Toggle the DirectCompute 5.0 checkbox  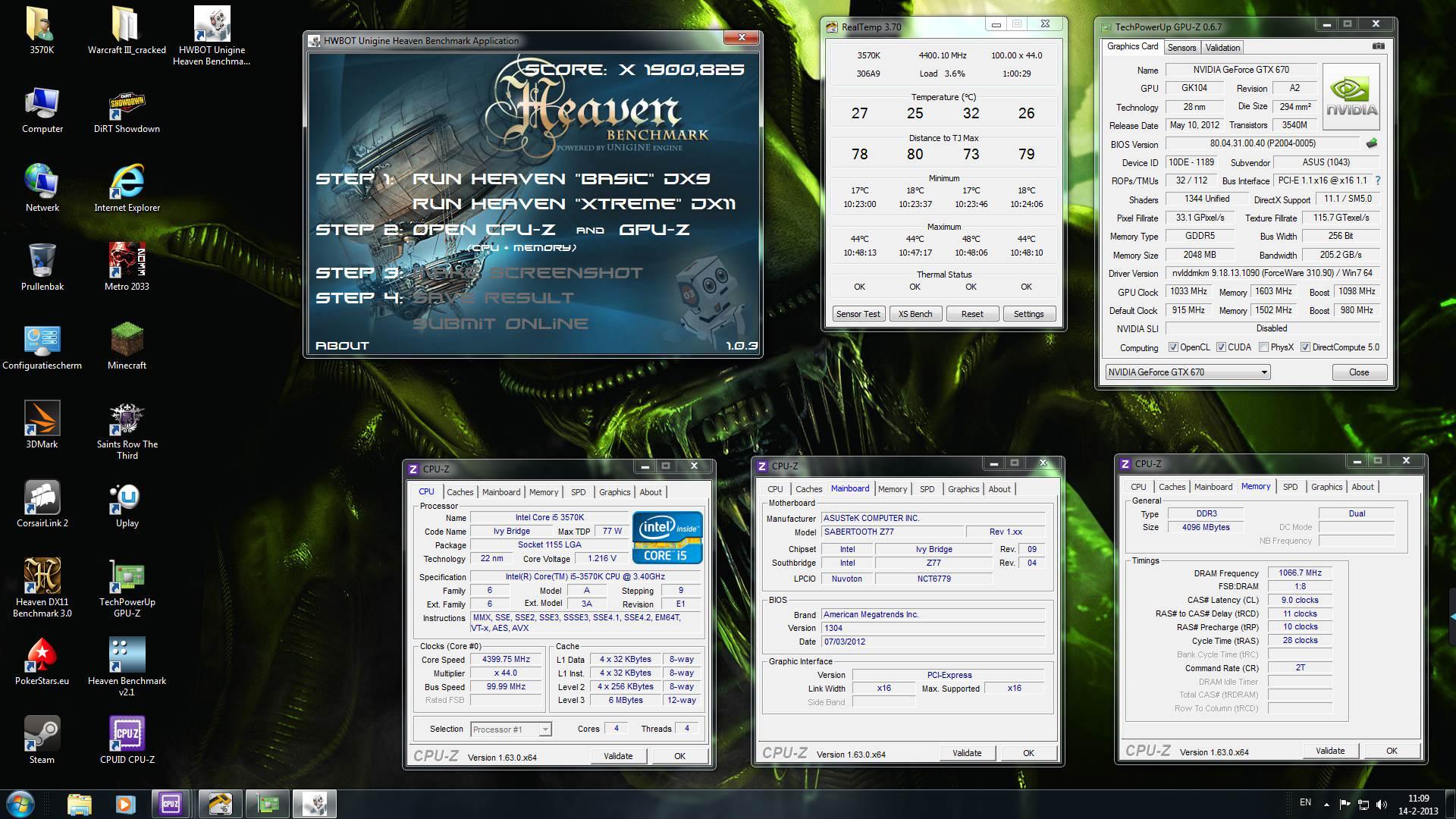point(1305,347)
